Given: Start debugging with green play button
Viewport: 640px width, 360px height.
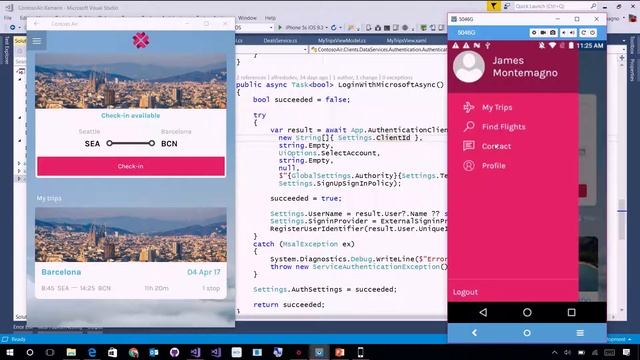Looking at the screenshot, I should pyautogui.click(x=280, y=28).
